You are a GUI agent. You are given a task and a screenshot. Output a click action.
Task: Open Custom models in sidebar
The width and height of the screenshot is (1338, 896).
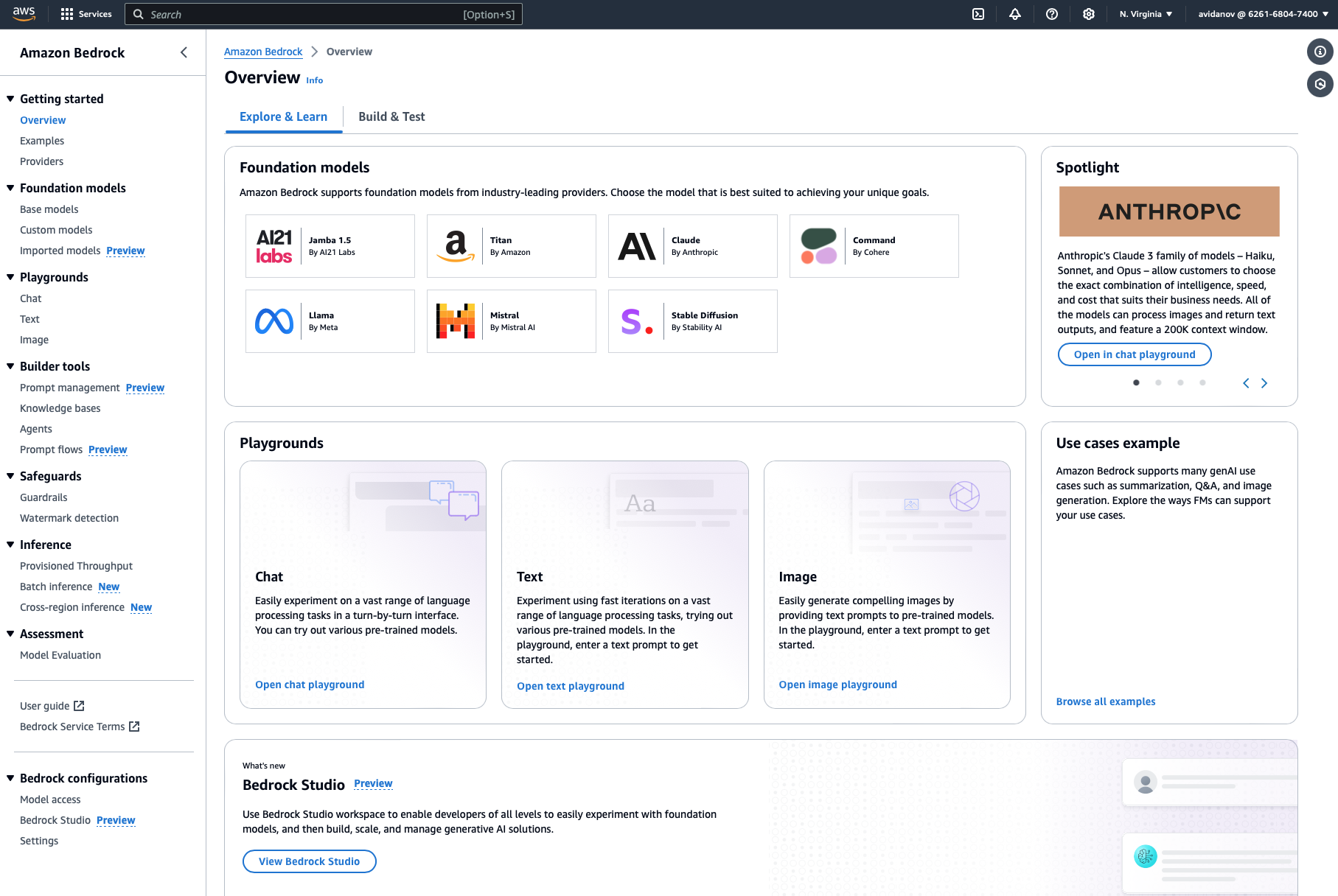click(x=56, y=230)
